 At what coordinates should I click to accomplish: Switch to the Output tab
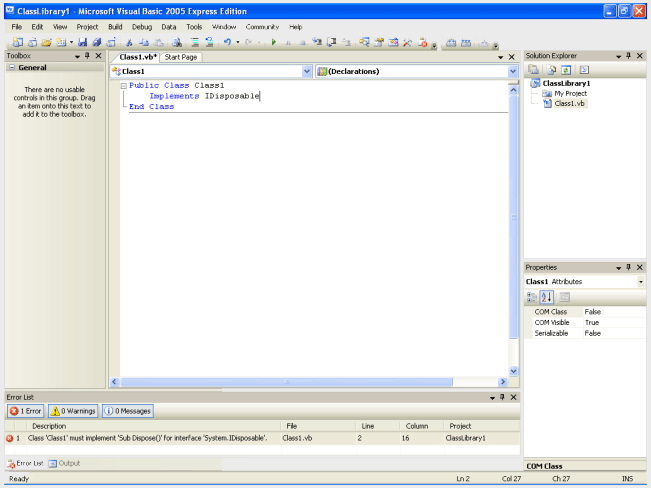[65, 463]
